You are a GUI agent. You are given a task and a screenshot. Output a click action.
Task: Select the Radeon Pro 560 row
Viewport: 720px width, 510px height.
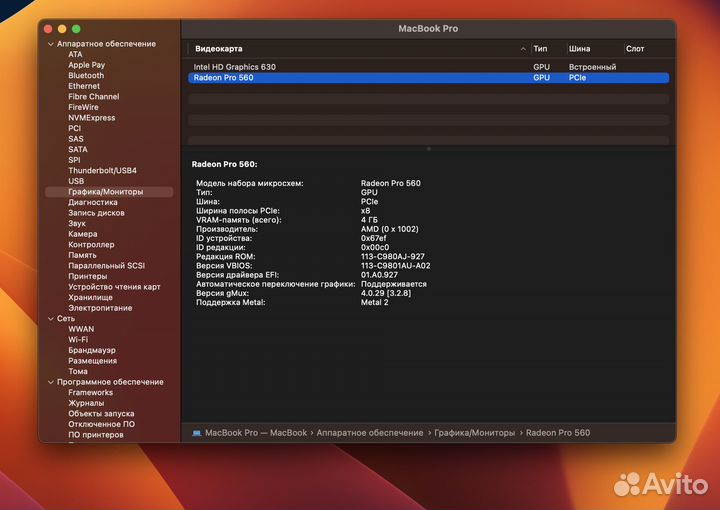[428, 78]
